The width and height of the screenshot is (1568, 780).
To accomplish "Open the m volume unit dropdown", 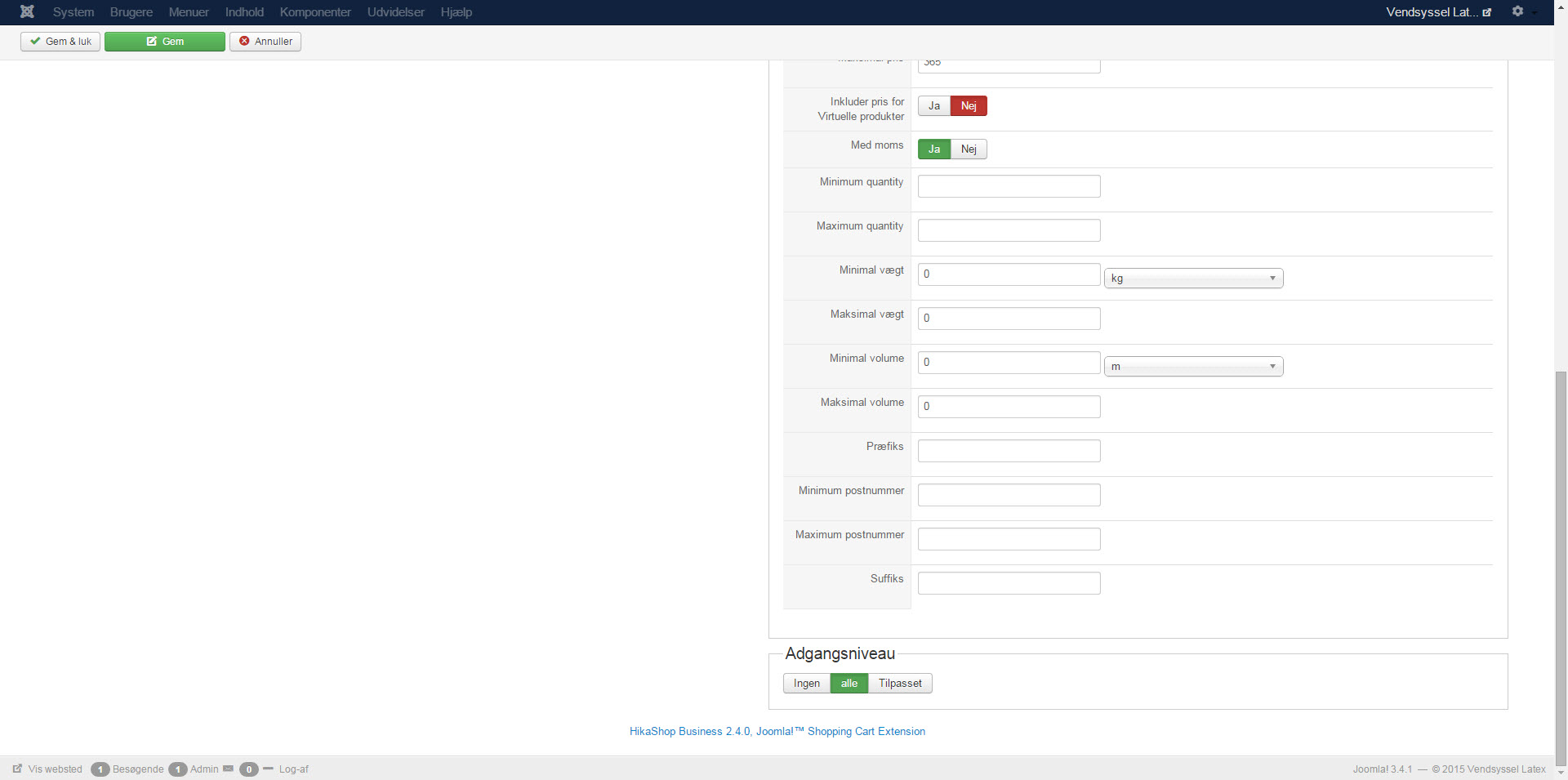I will pyautogui.click(x=1194, y=367).
